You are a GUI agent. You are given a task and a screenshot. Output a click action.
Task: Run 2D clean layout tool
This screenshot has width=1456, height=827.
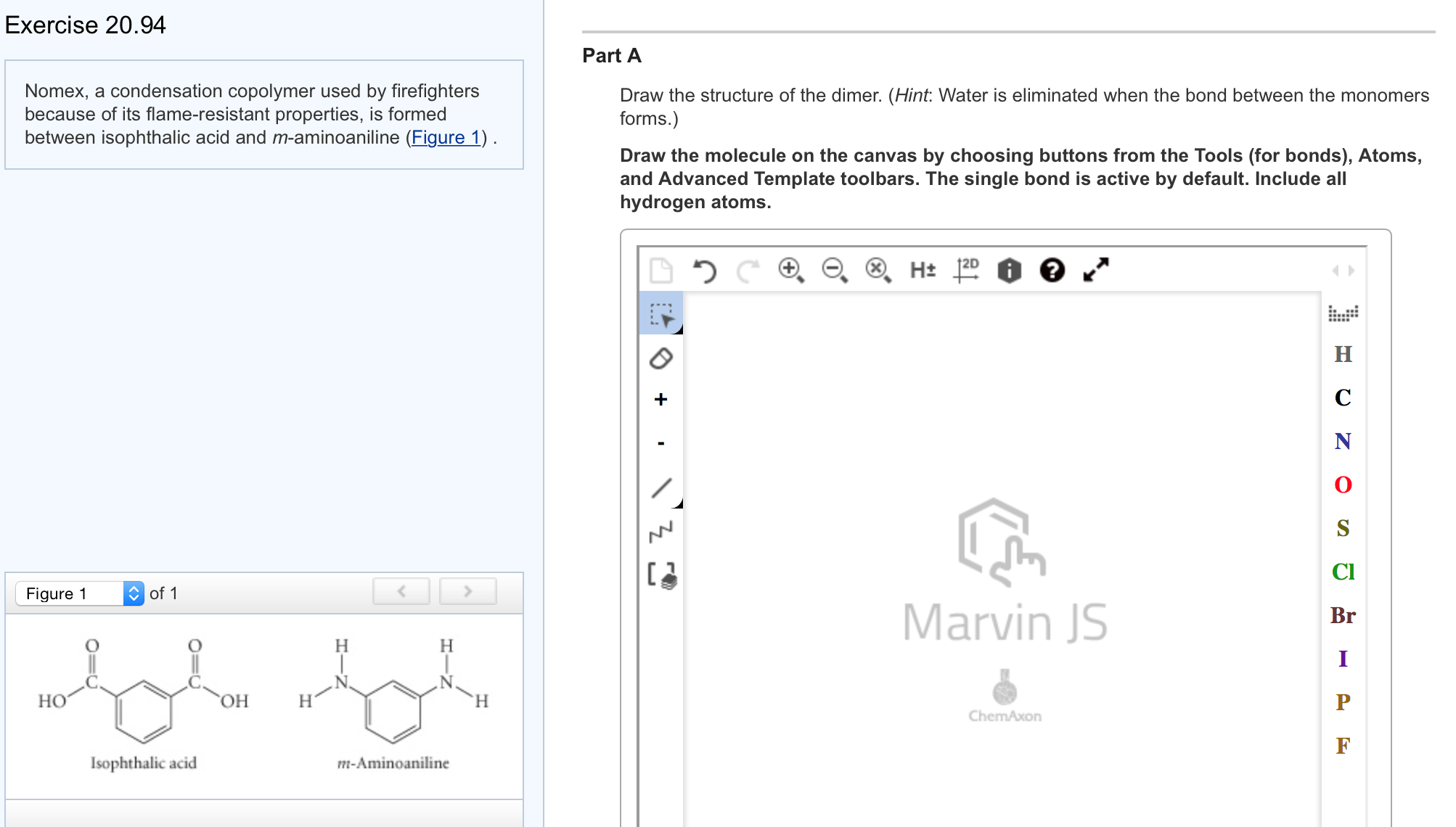pos(966,271)
